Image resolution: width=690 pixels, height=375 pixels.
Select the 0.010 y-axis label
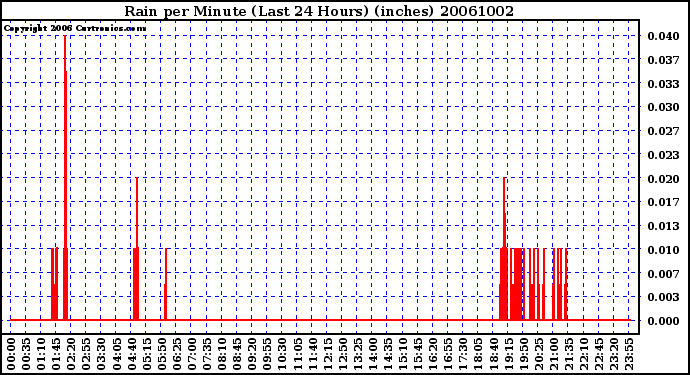(x=663, y=250)
